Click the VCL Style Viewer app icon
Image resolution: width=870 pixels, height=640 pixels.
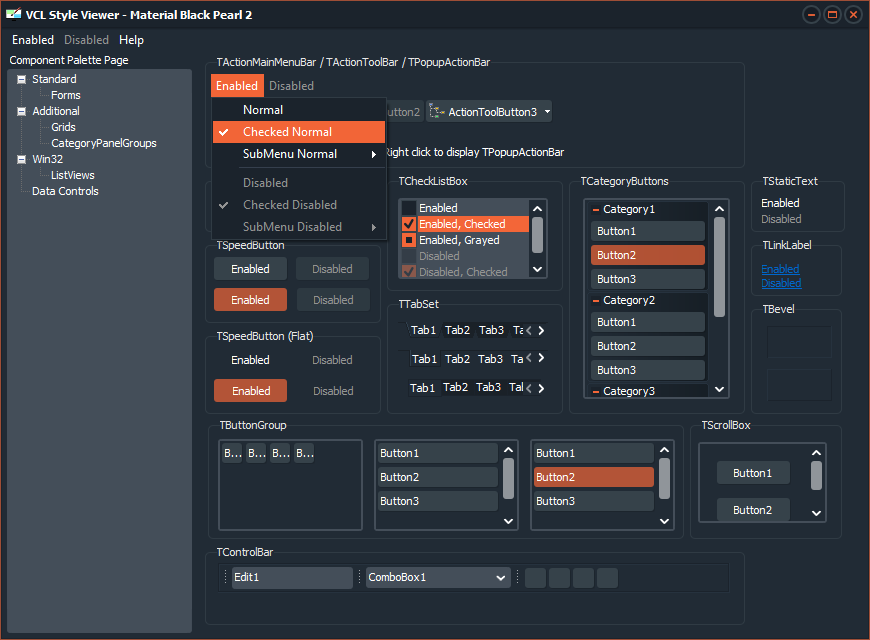click(x=13, y=14)
